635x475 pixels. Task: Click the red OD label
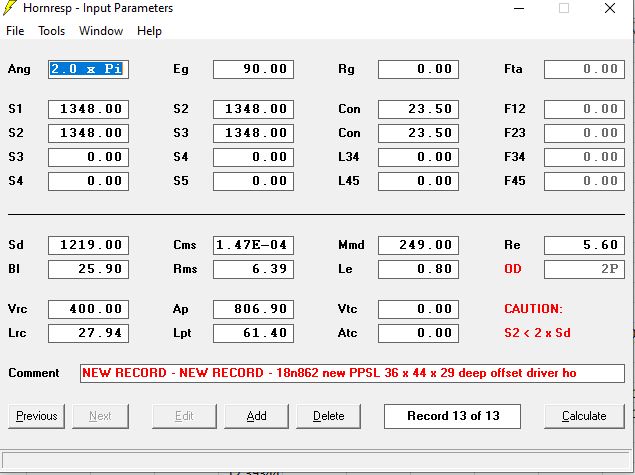(x=513, y=269)
